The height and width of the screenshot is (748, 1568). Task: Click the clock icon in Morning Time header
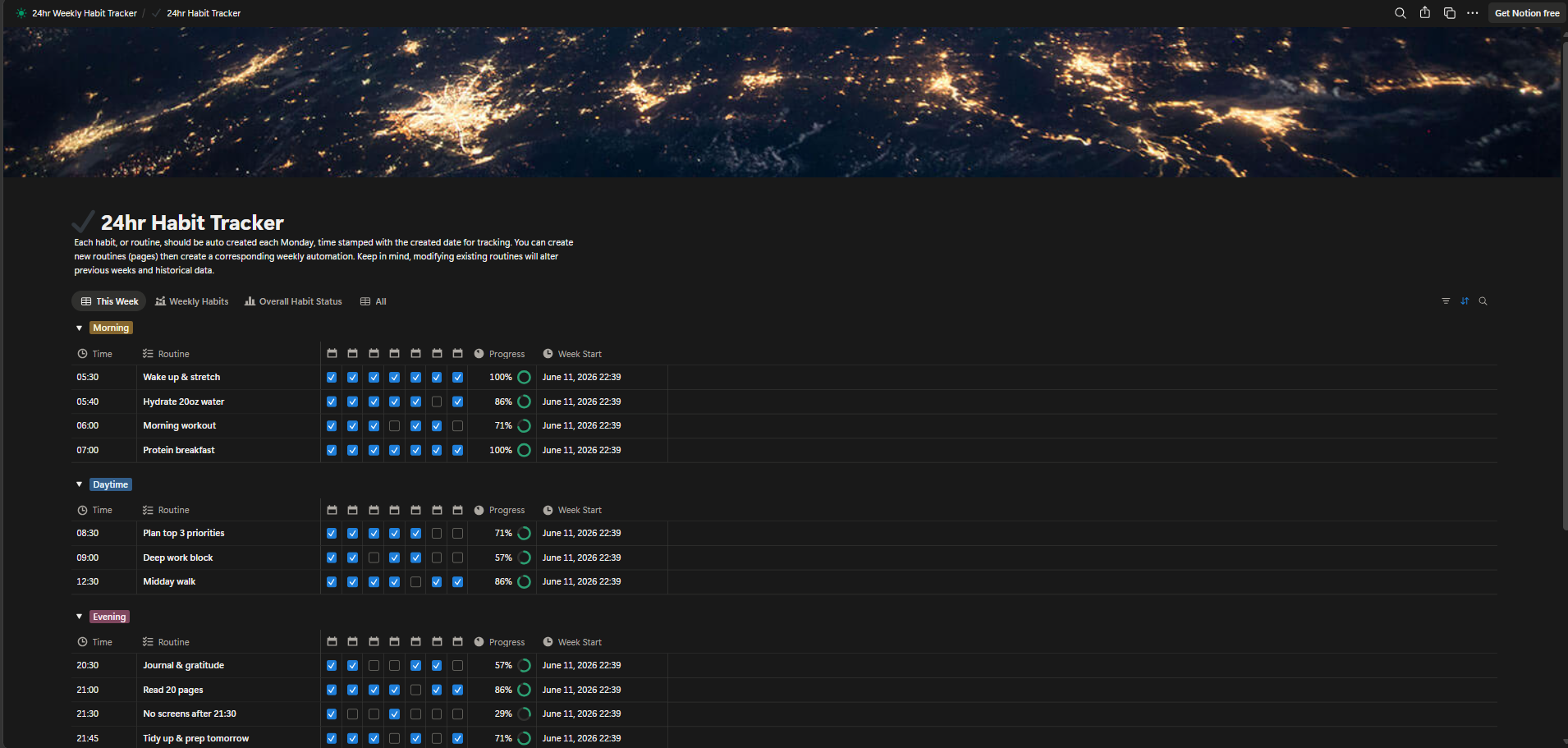82,354
